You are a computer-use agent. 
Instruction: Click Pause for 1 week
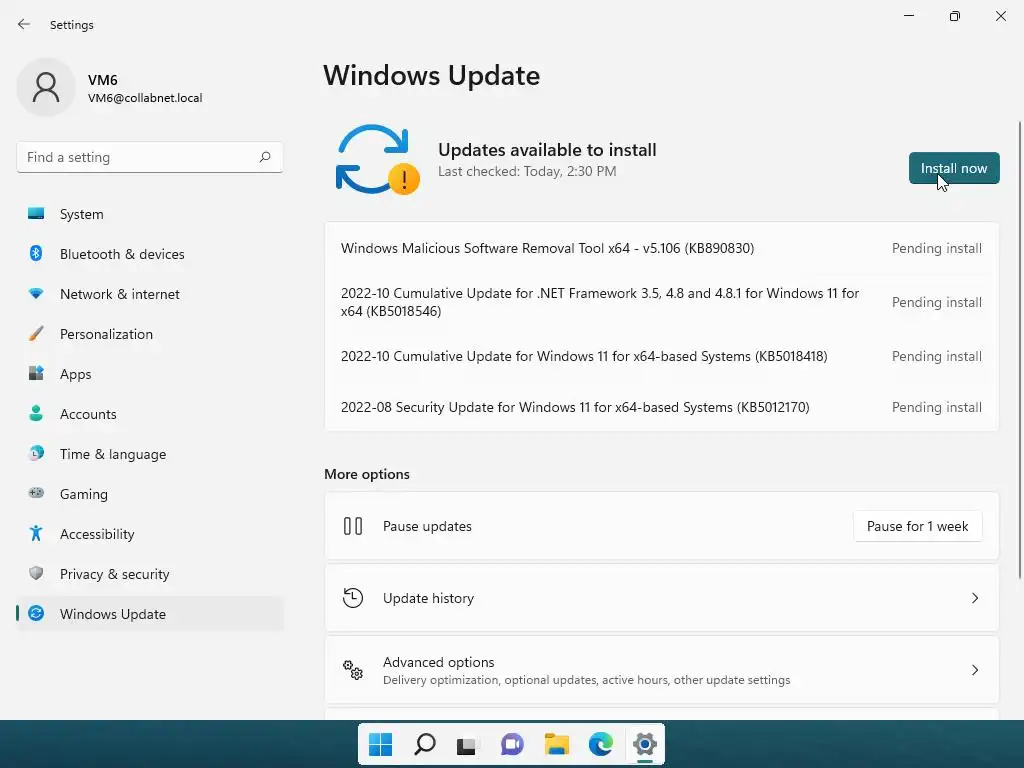coord(917,526)
